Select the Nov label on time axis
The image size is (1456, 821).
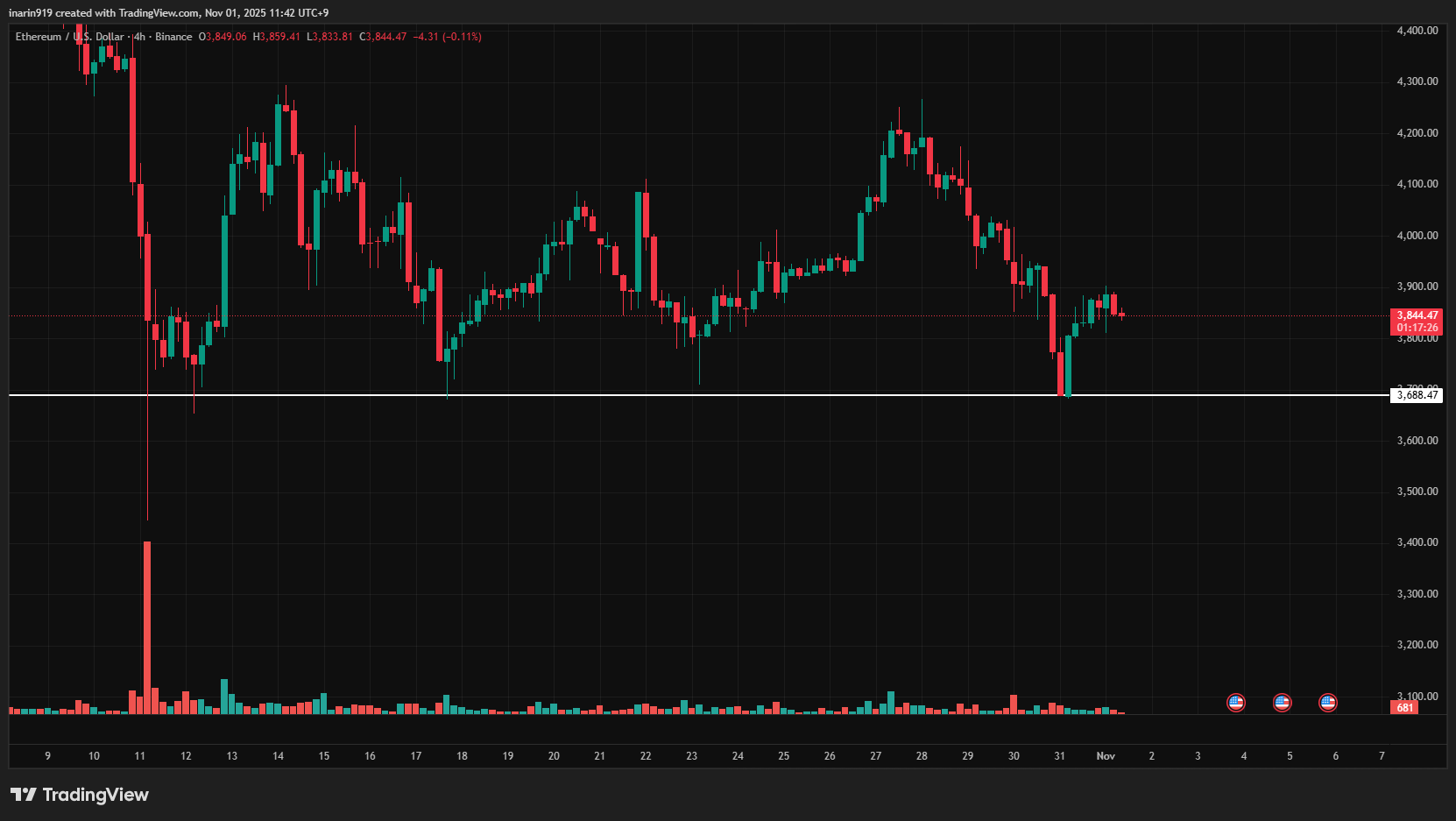(1106, 755)
